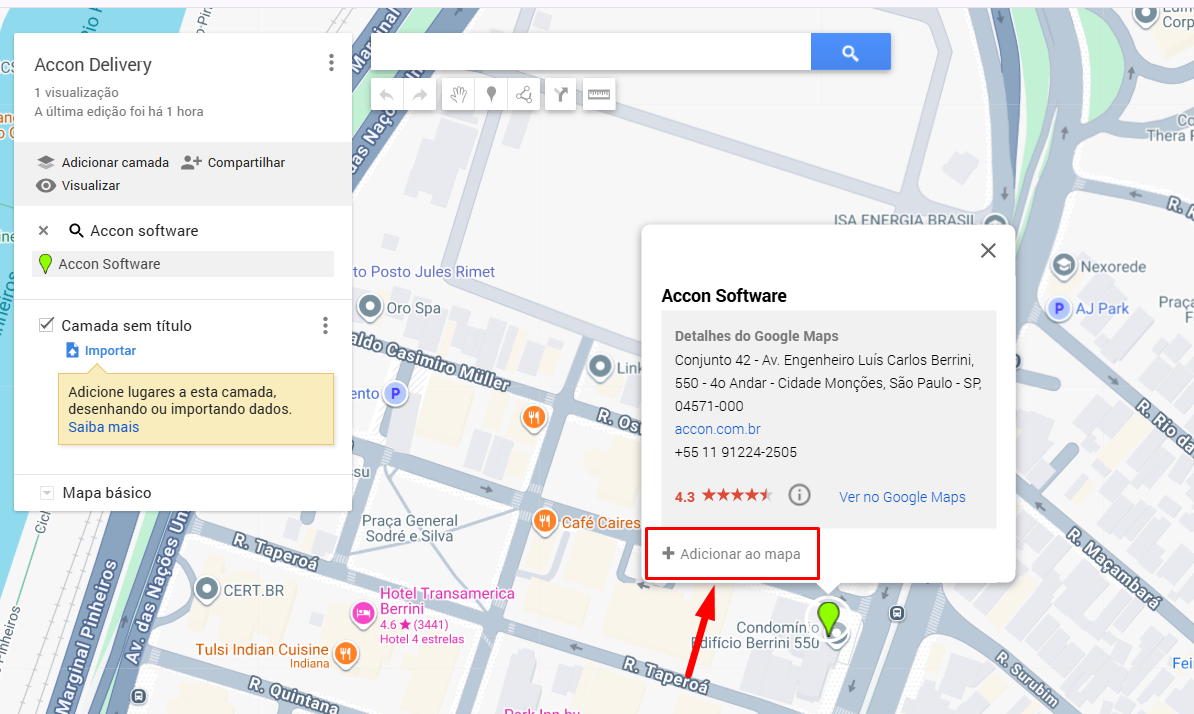1194x714 pixels.
Task: Open Camada sem título layer options menu
Action: 324,325
